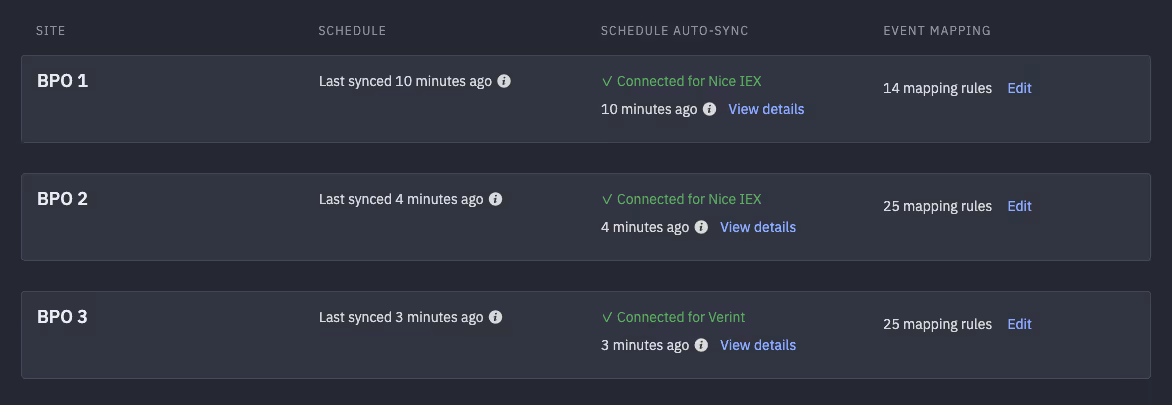Open View details for BPO 2

point(758,227)
